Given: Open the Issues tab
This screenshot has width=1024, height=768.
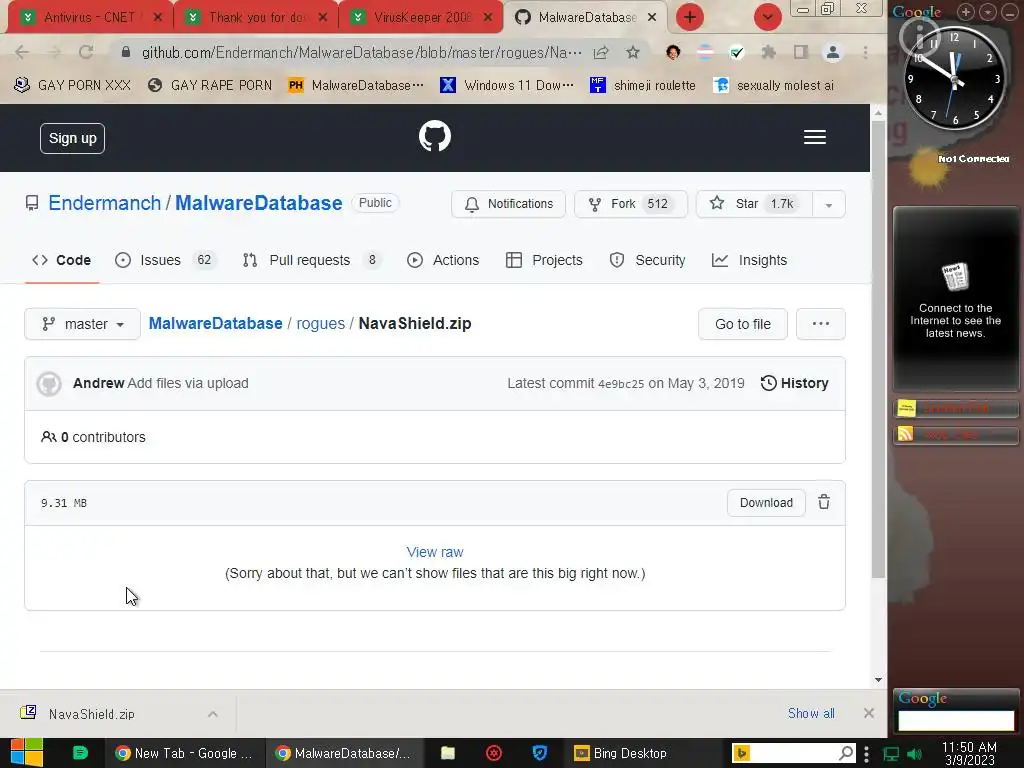Looking at the screenshot, I should 165,260.
